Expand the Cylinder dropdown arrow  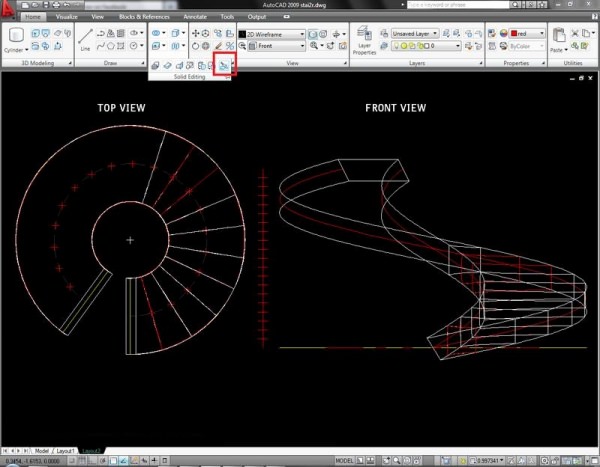26,50
